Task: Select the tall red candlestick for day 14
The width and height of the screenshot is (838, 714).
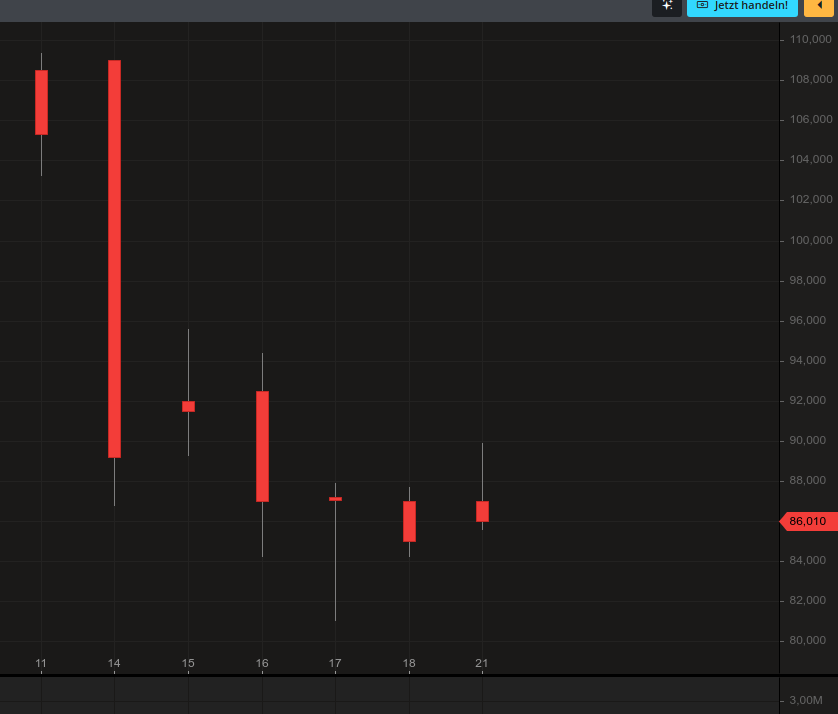Action: (114, 258)
